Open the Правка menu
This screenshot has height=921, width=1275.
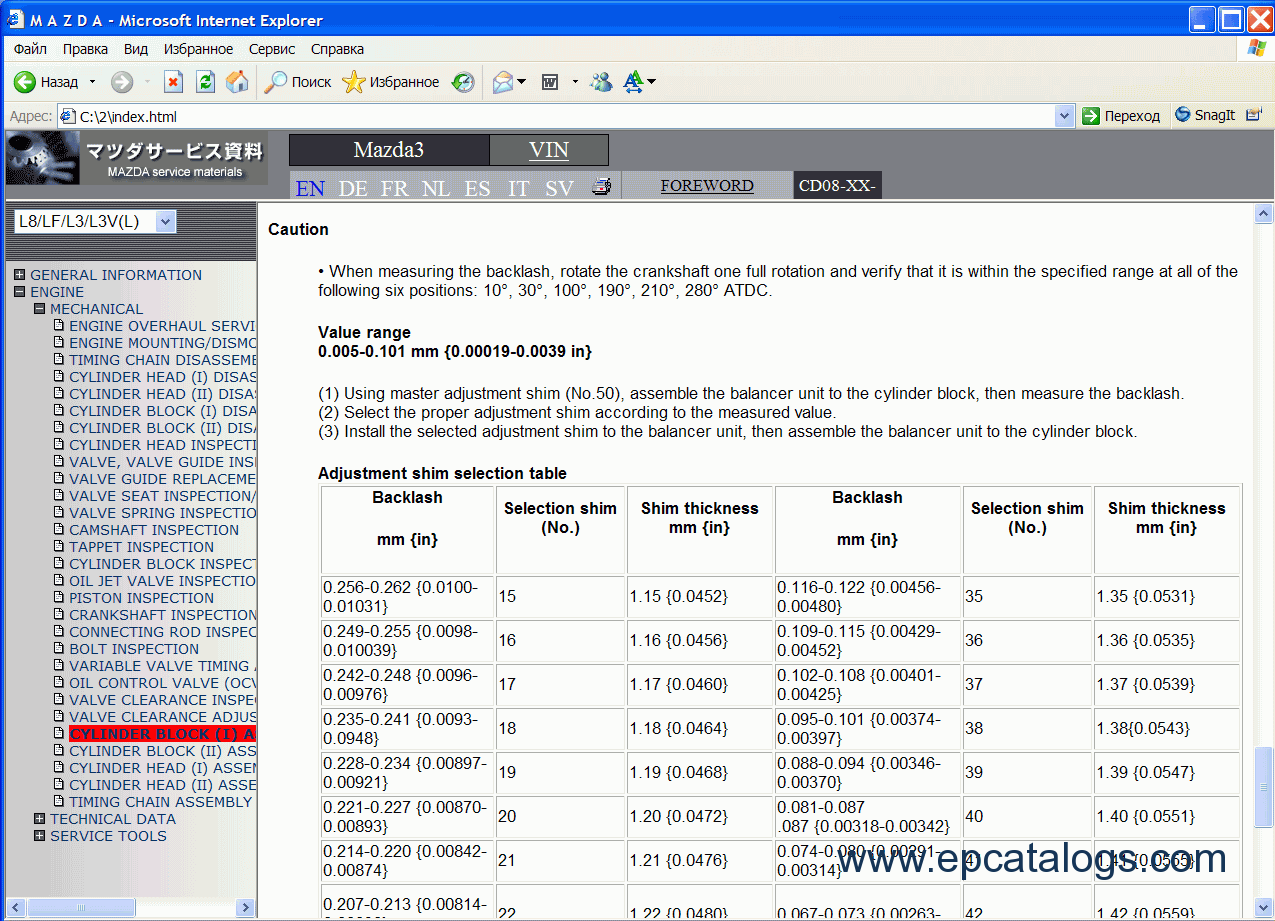[x=86, y=49]
